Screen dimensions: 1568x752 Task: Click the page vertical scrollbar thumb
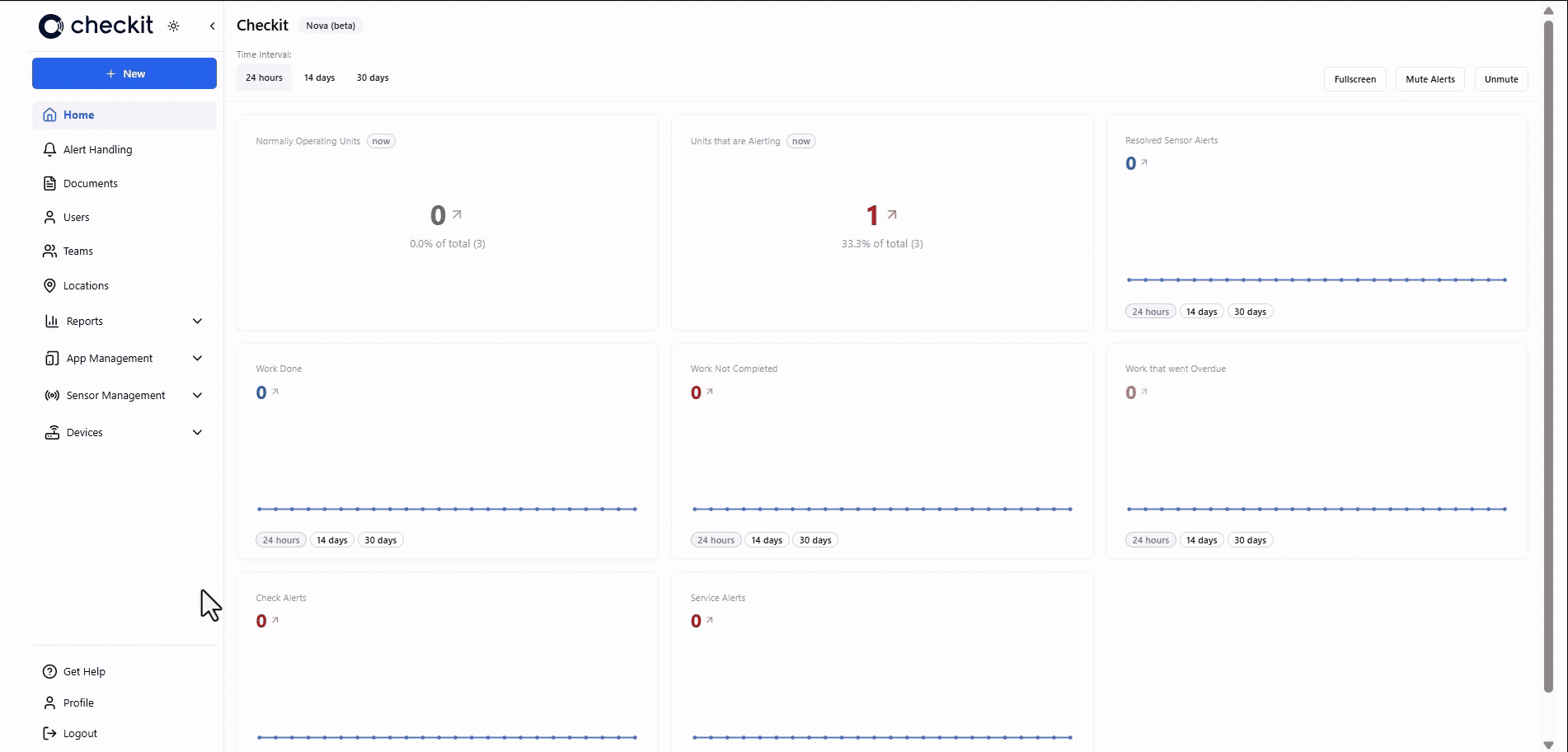pyautogui.click(x=1548, y=356)
